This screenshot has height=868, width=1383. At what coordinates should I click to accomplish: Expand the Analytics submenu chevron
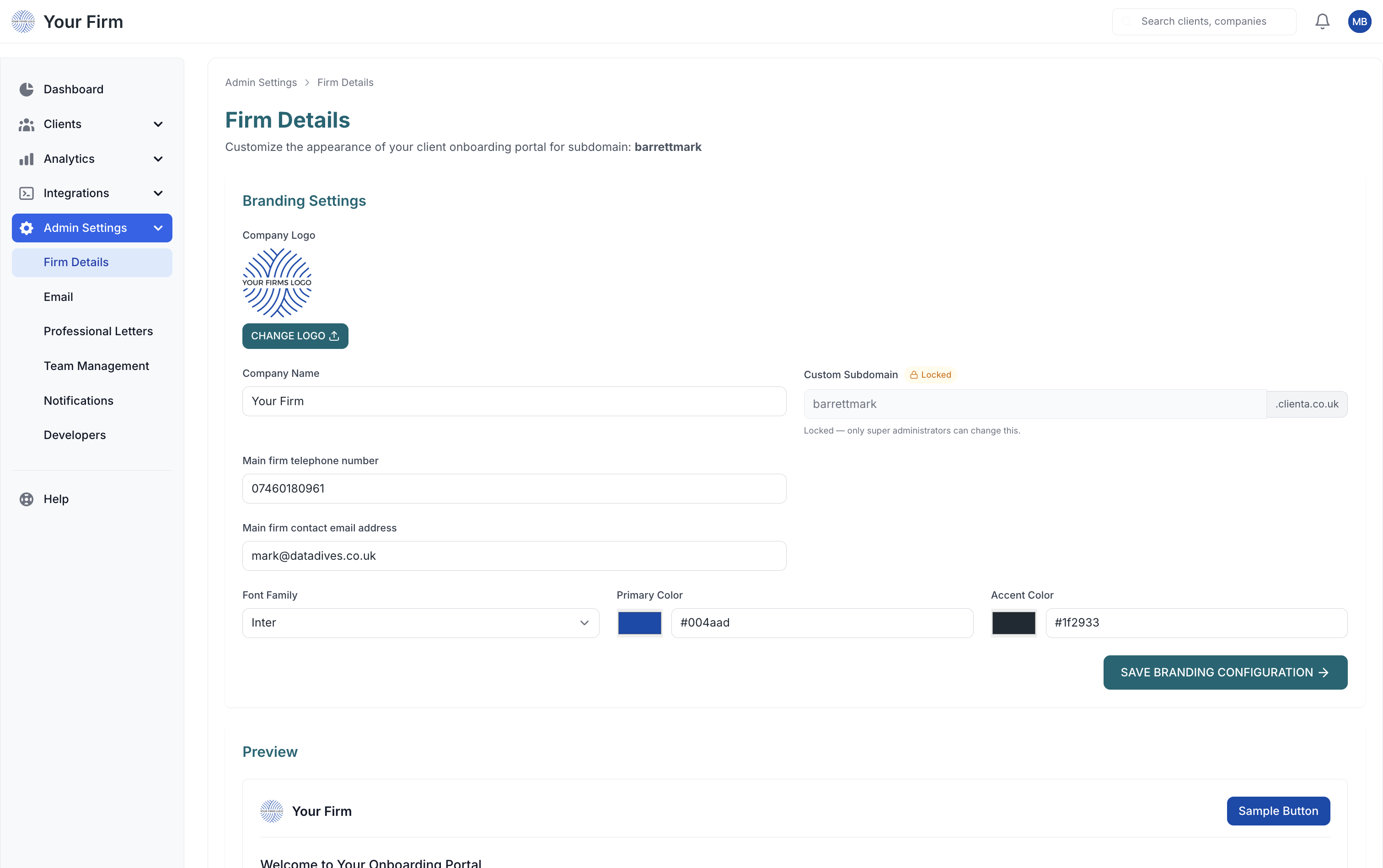158,159
